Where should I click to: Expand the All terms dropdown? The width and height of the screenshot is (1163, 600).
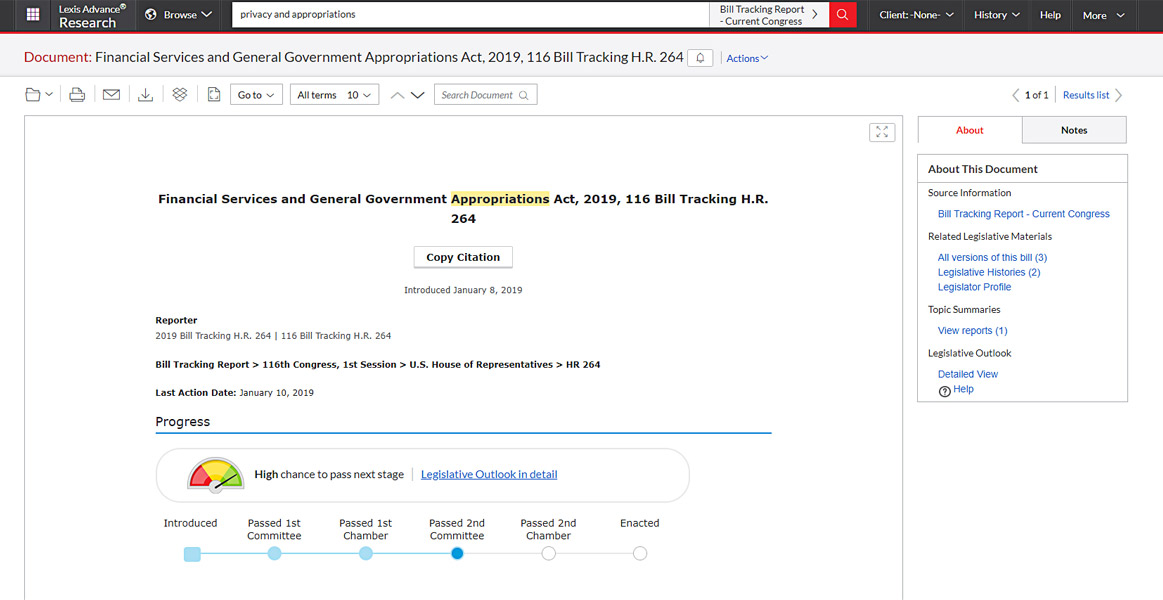pyautogui.click(x=334, y=95)
